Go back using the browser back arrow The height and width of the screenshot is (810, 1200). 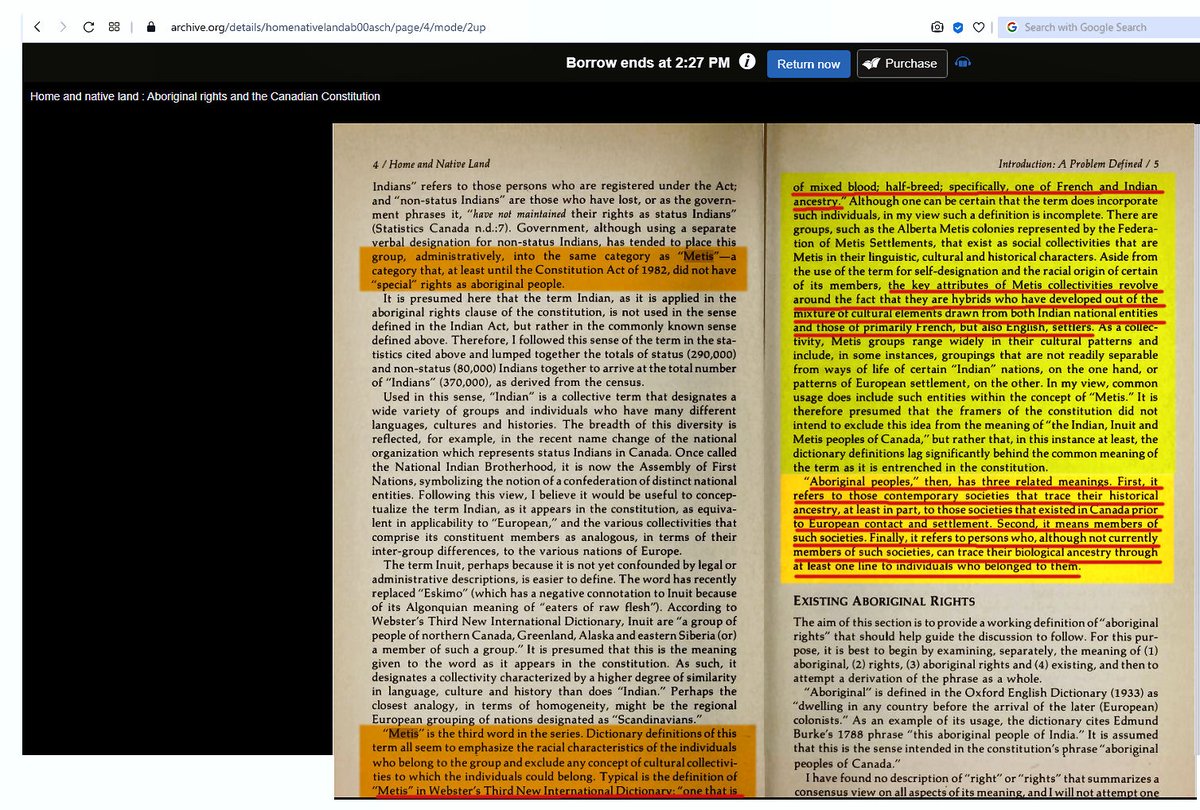[x=37, y=27]
